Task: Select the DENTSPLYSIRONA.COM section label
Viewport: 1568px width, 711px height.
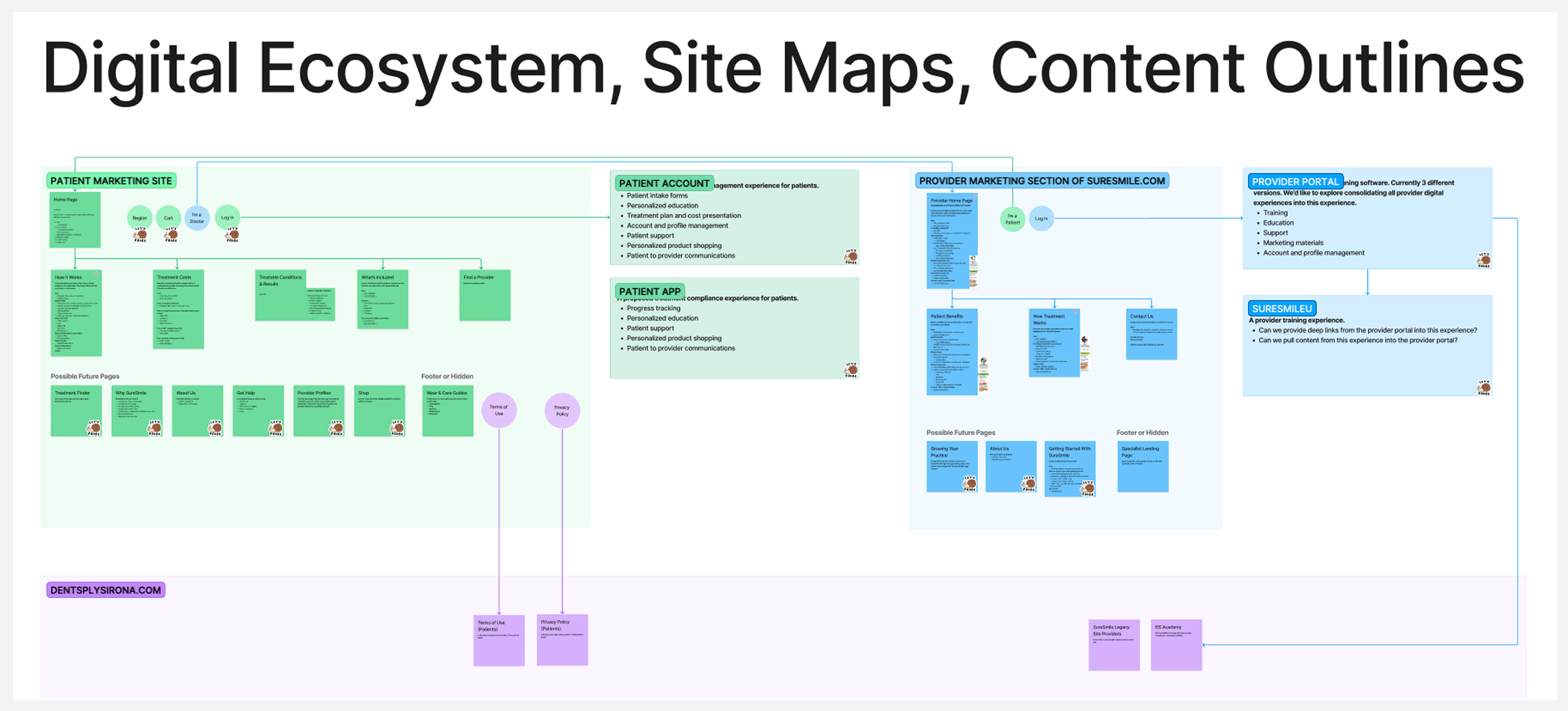Action: [105, 590]
